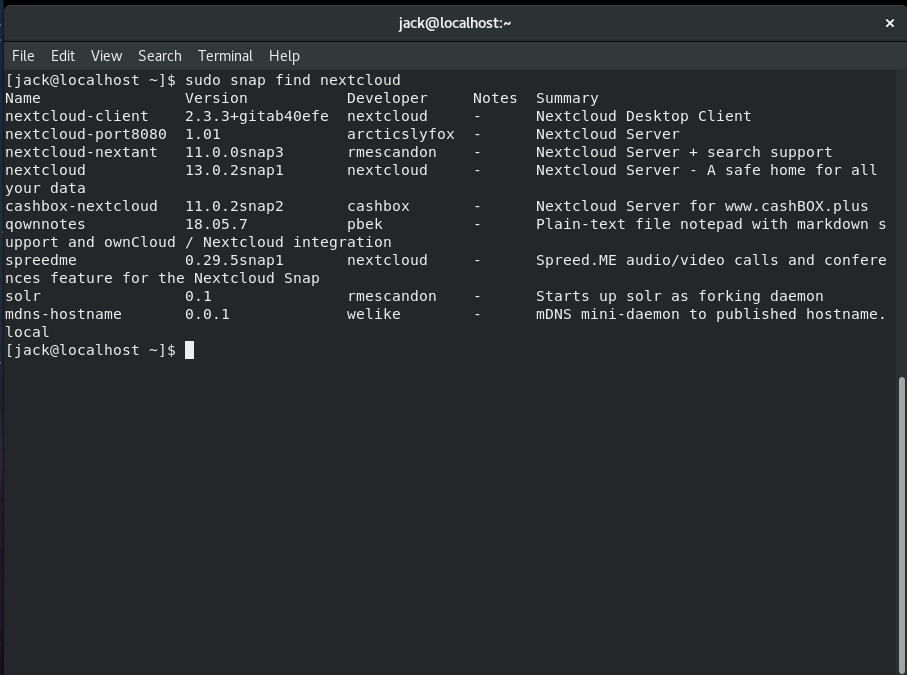The height and width of the screenshot is (675, 907).
Task: Close the terminal window with X icon
Action: 889,23
